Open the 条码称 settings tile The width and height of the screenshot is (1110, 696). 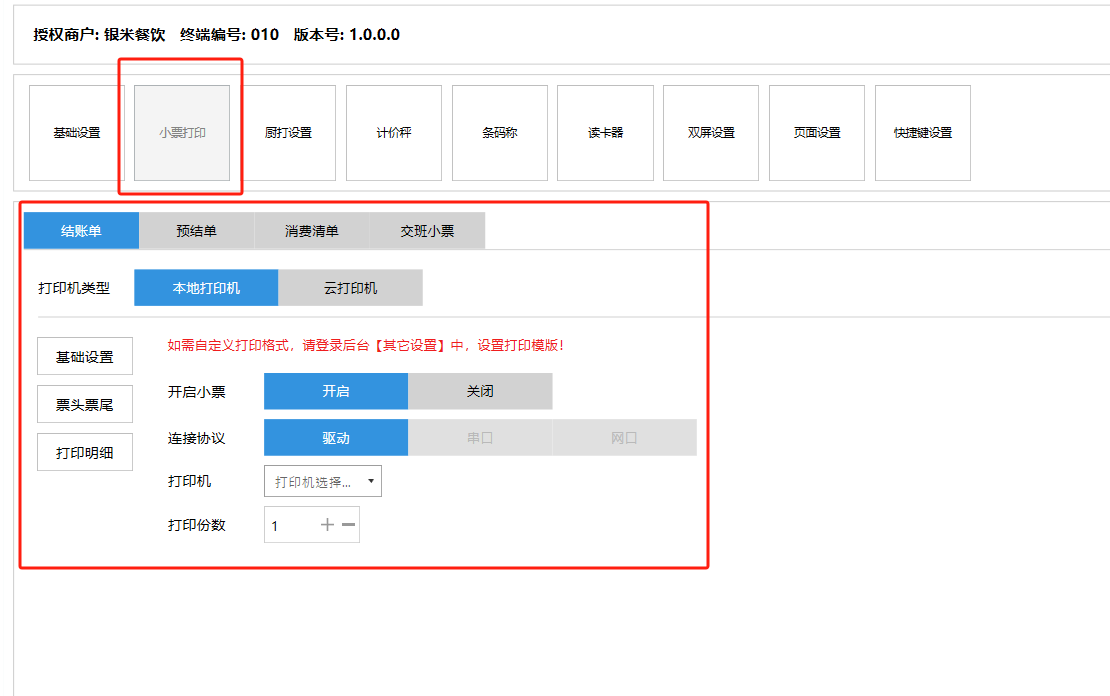click(499, 133)
